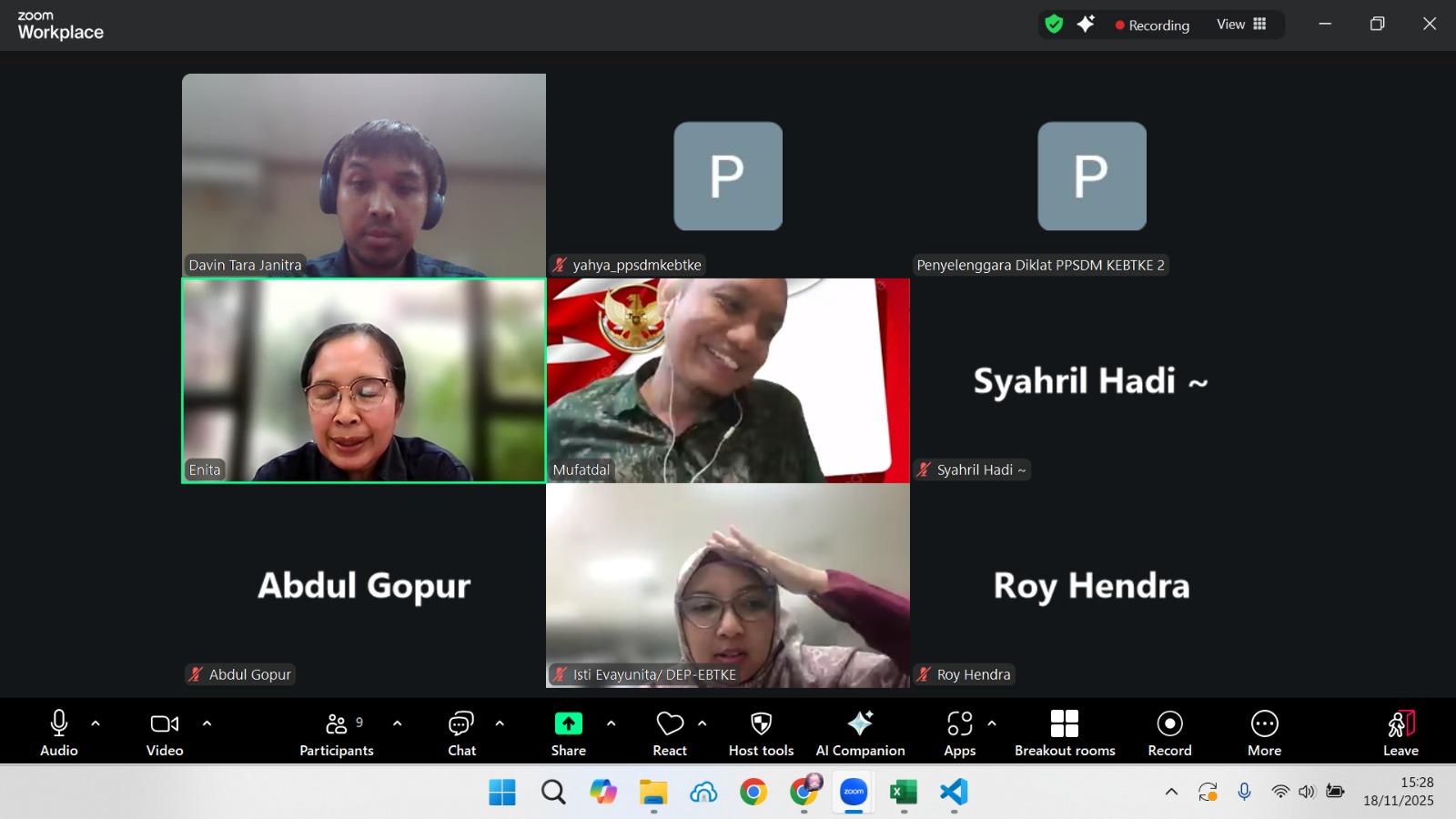The height and width of the screenshot is (819, 1456).
Task: Open the Video settings chevron
Action: coord(207,723)
